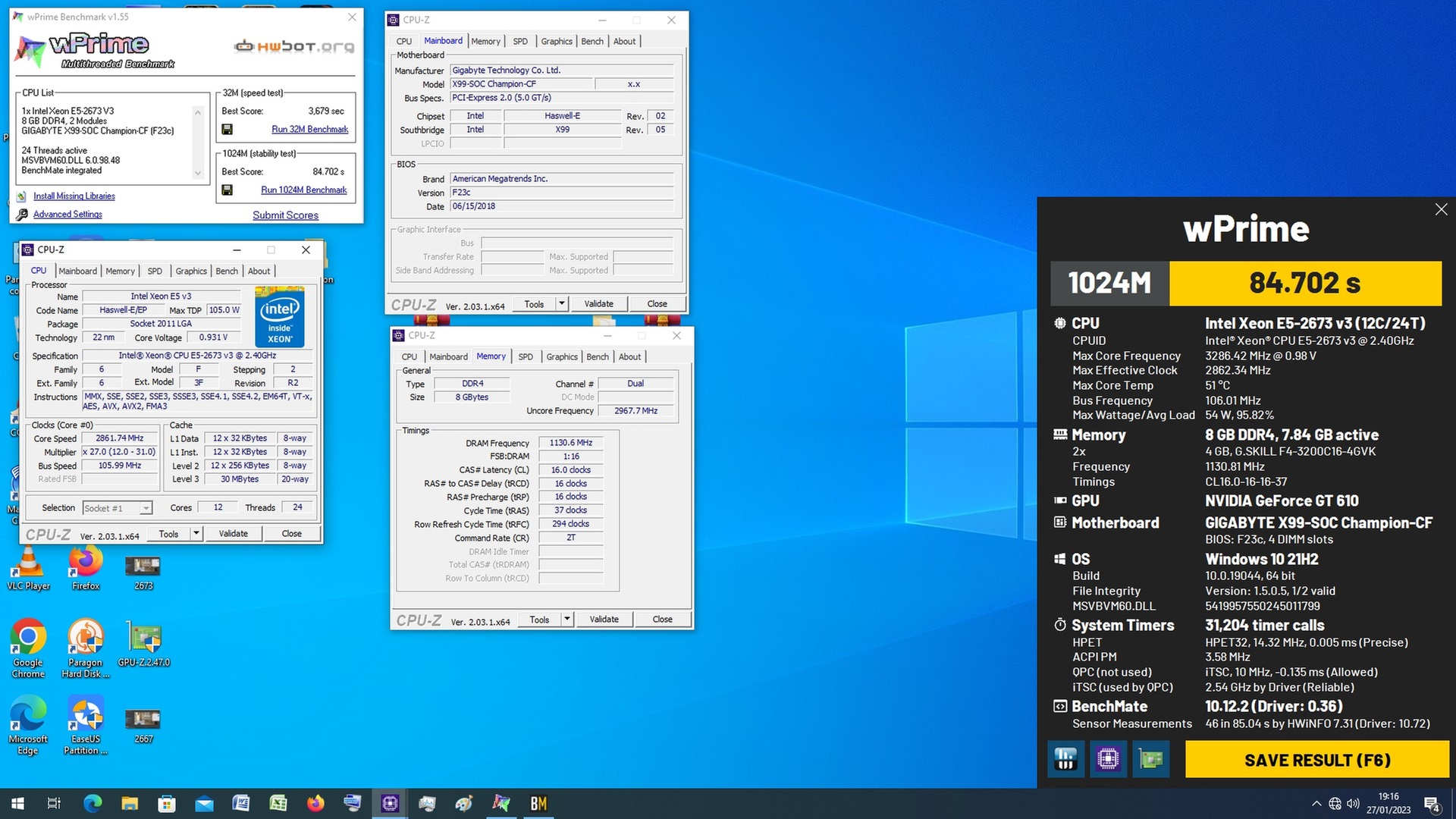Image resolution: width=1456 pixels, height=819 pixels.
Task: Open Microsoft Store from the taskbar
Action: (x=167, y=803)
